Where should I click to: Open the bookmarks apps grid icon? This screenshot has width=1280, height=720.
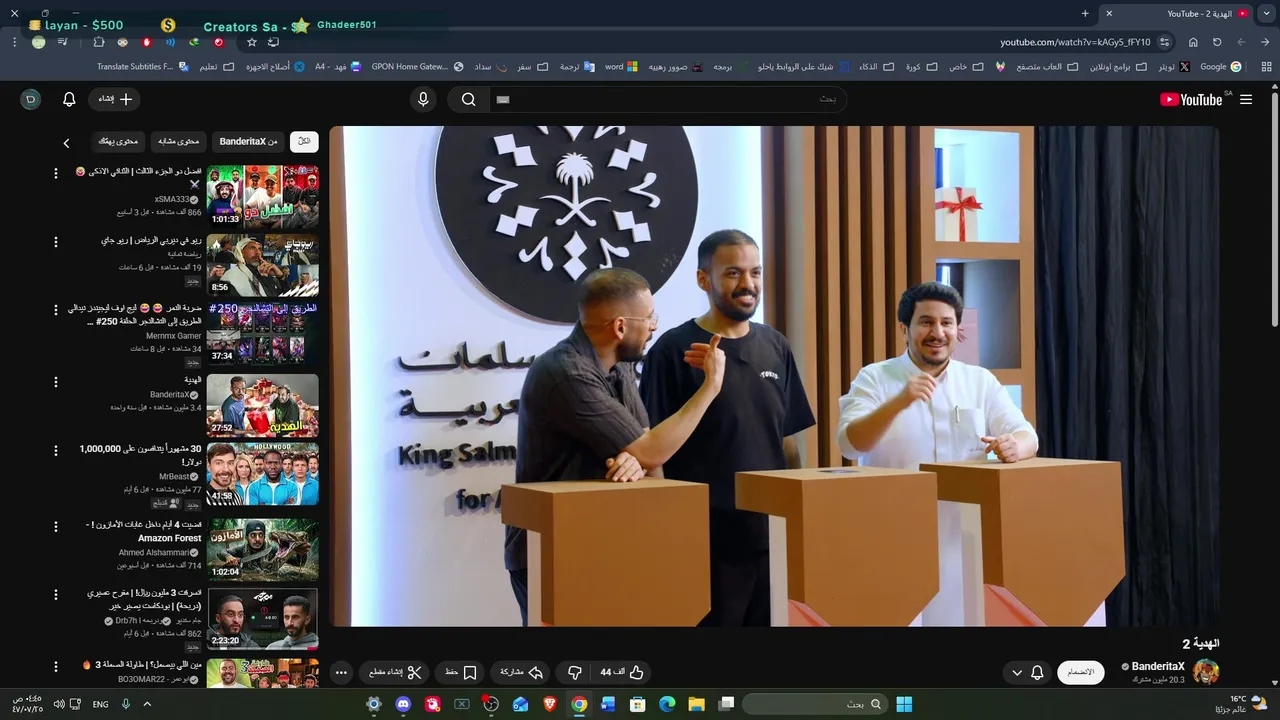pyautogui.click(x=1268, y=67)
